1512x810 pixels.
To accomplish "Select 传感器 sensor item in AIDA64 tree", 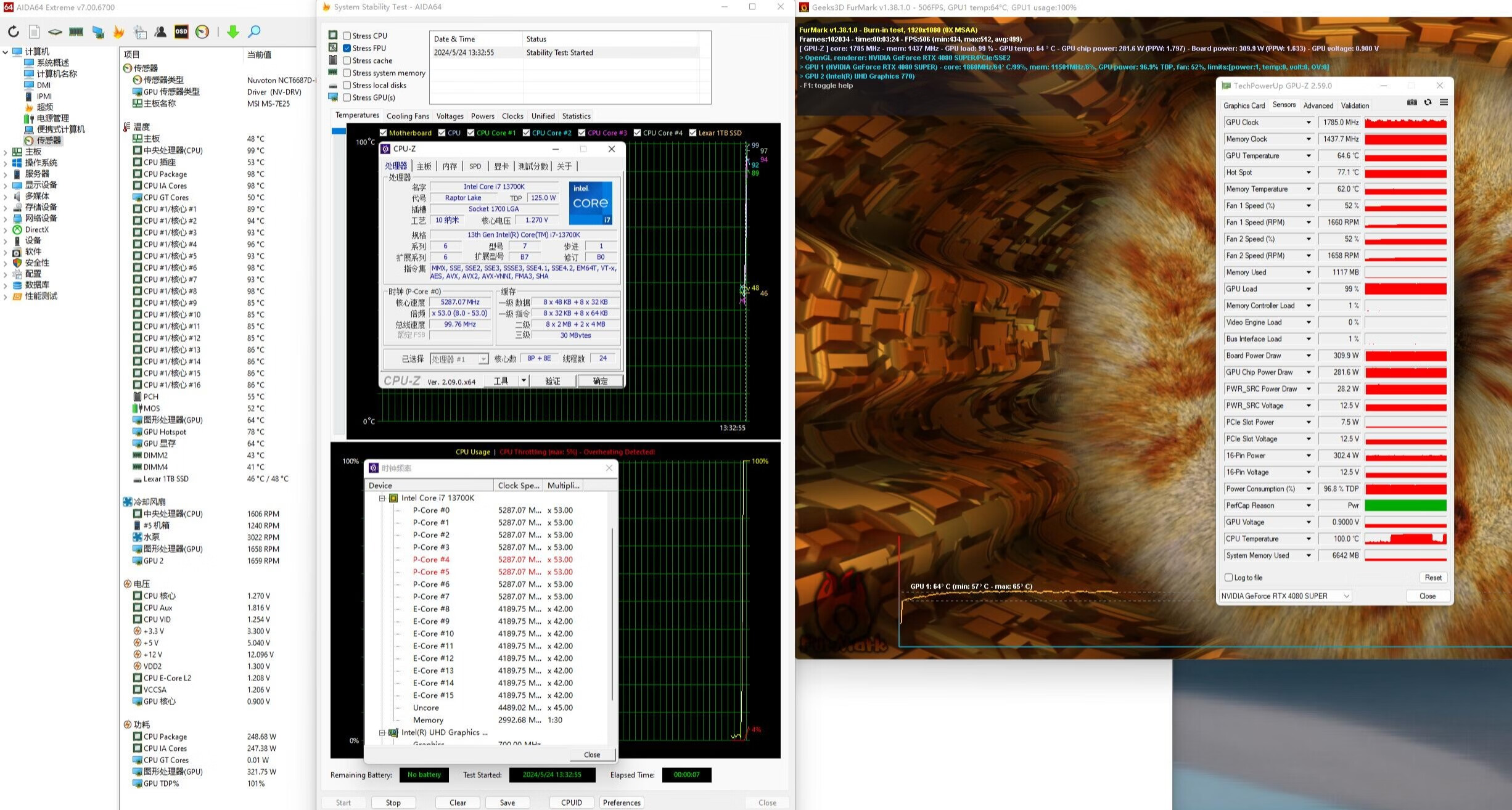I will [49, 141].
